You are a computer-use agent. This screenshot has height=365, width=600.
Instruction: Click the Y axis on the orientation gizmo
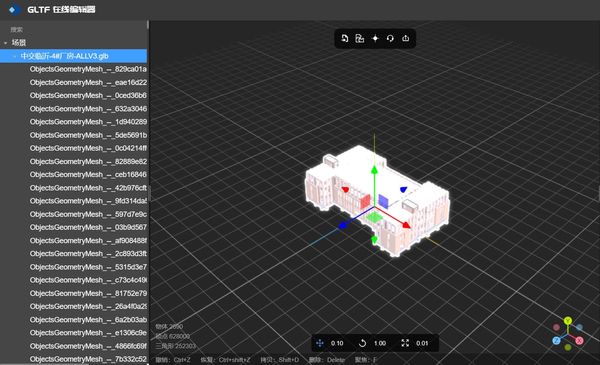pos(568,321)
